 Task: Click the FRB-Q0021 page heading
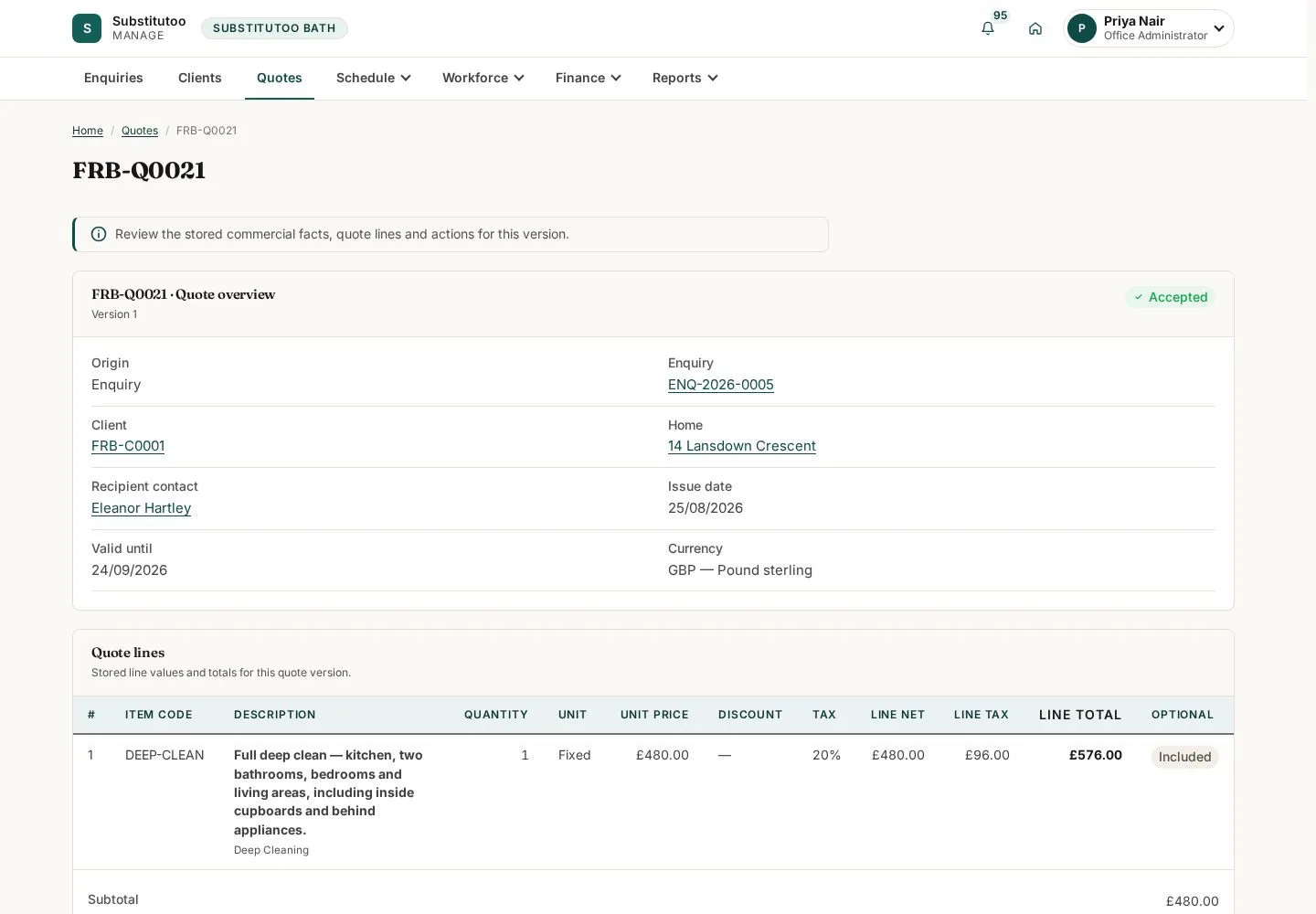[x=139, y=171]
